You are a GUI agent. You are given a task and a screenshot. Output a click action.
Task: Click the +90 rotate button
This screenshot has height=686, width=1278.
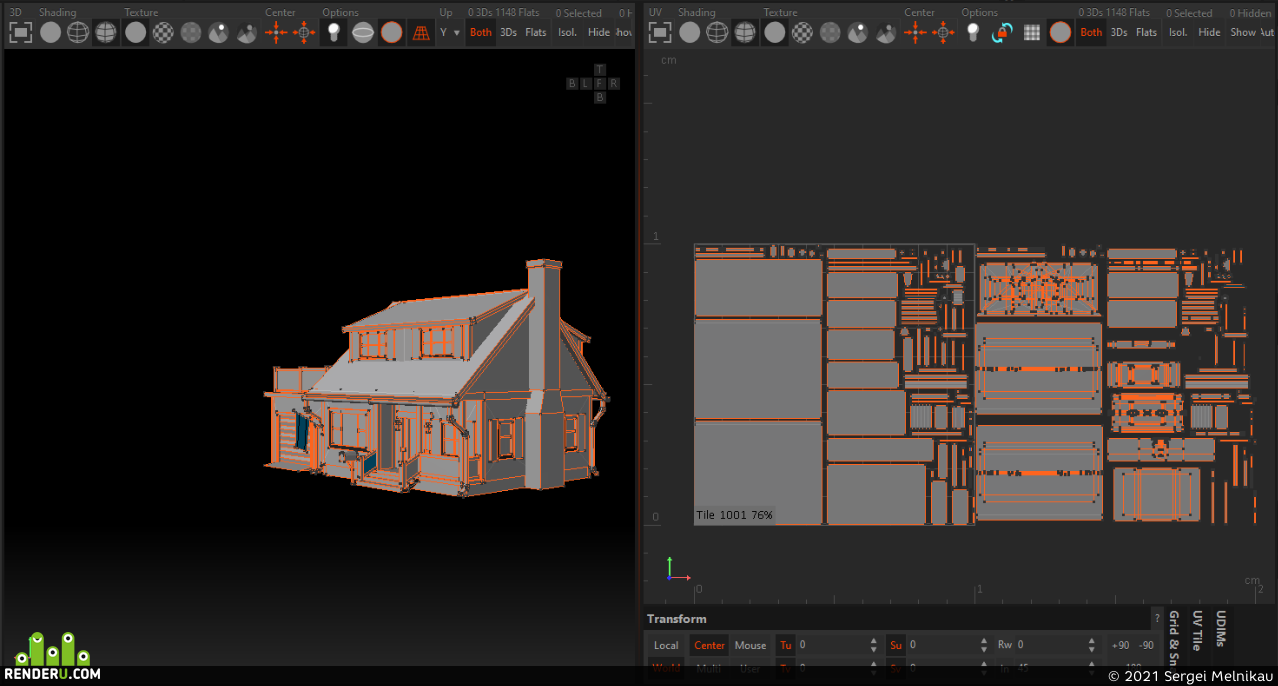coord(1120,645)
